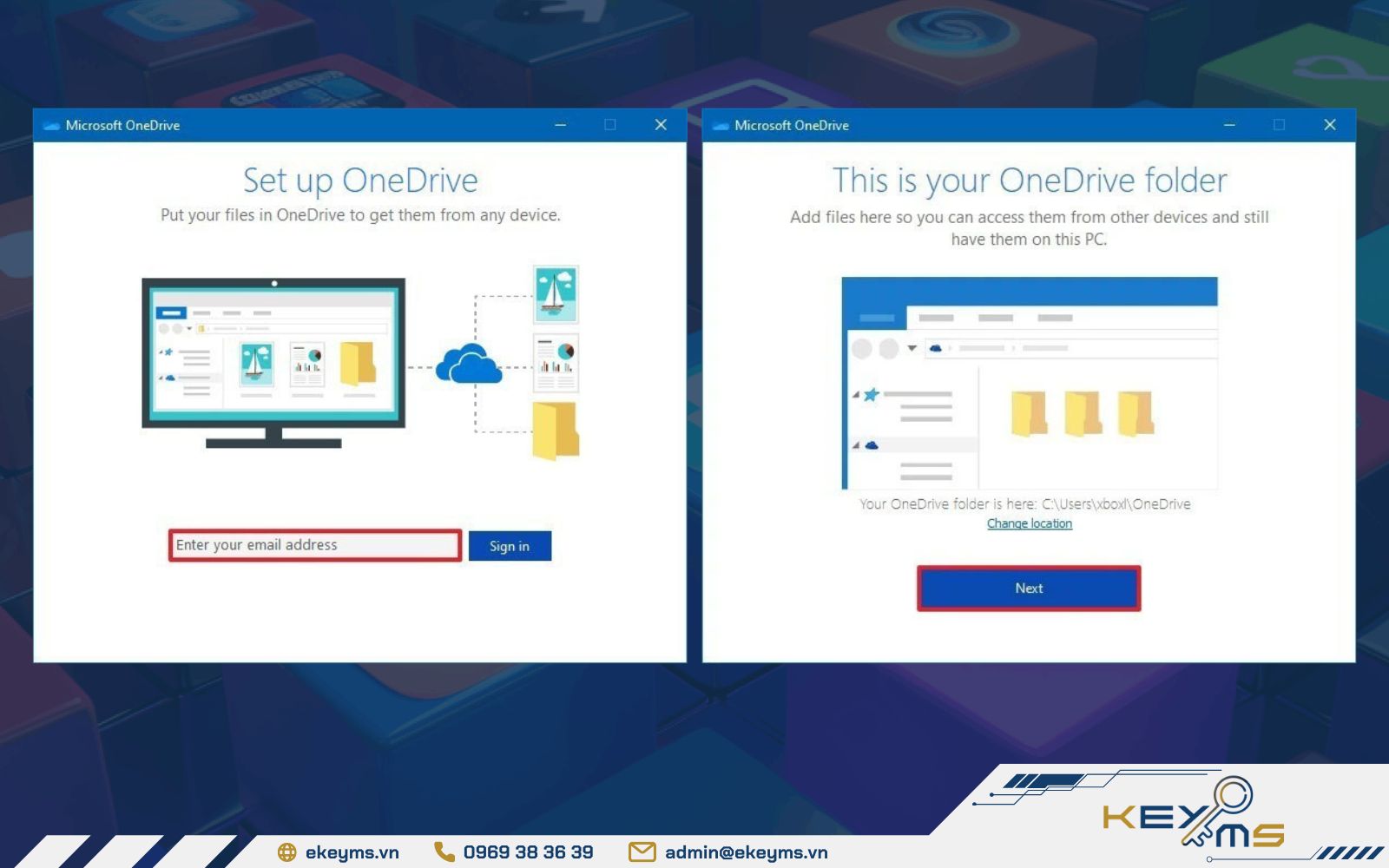Click the OneDrive cloud icon in the right title bar
Viewport: 1389px width, 868px height.
[721, 125]
